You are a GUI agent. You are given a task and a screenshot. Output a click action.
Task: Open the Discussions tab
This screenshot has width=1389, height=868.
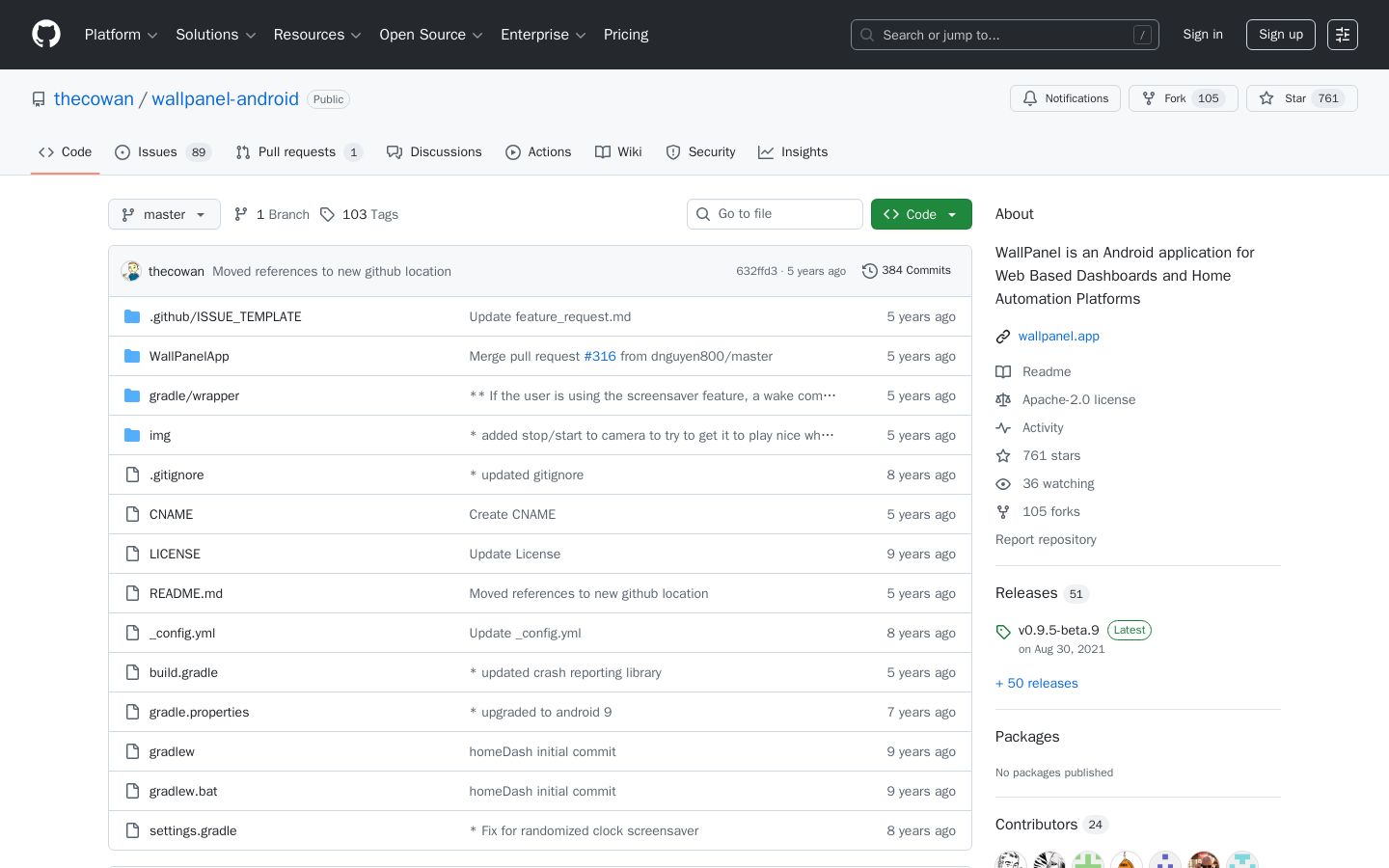click(x=434, y=152)
